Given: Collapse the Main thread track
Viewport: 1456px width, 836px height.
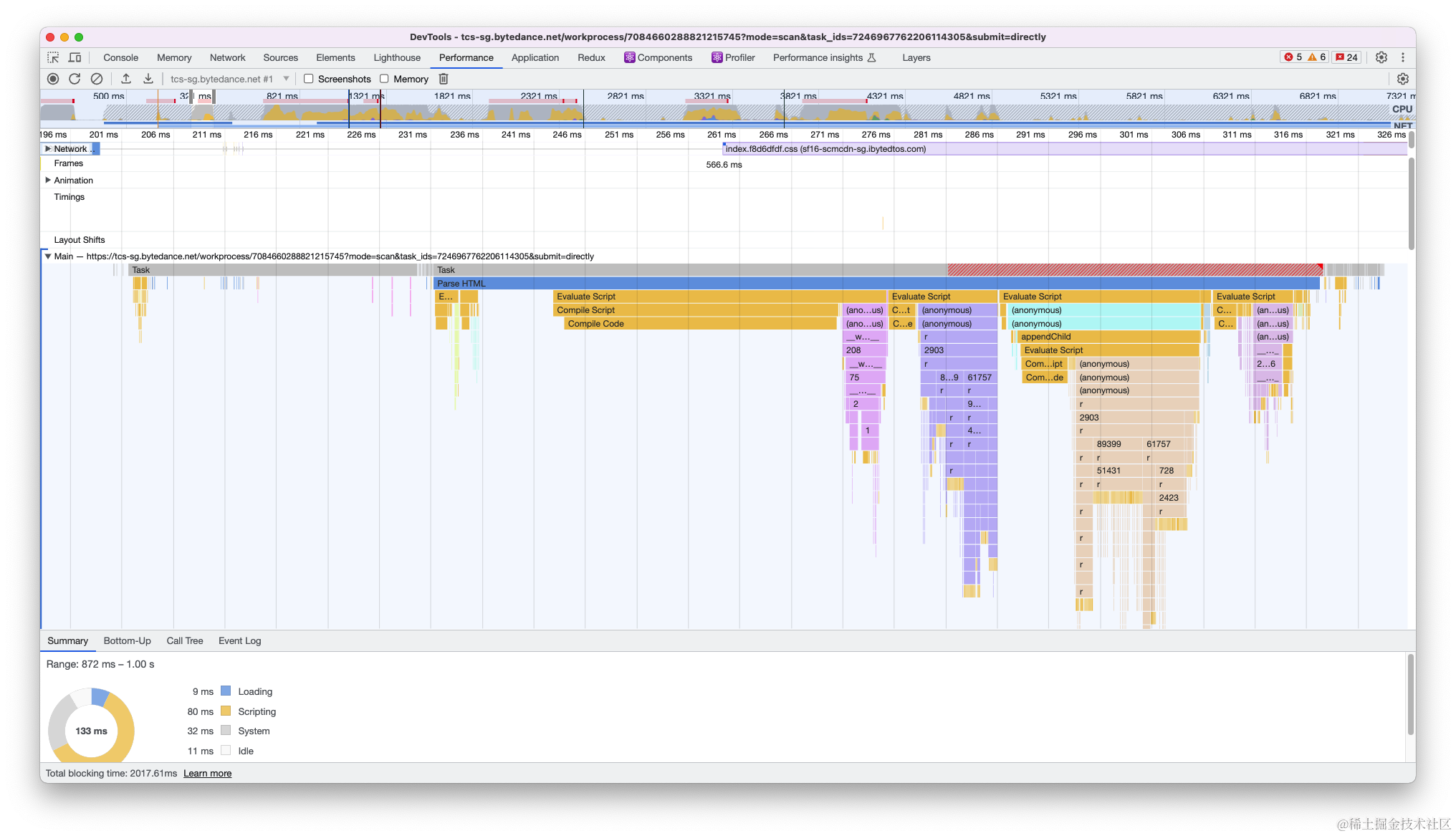Looking at the screenshot, I should coord(48,256).
